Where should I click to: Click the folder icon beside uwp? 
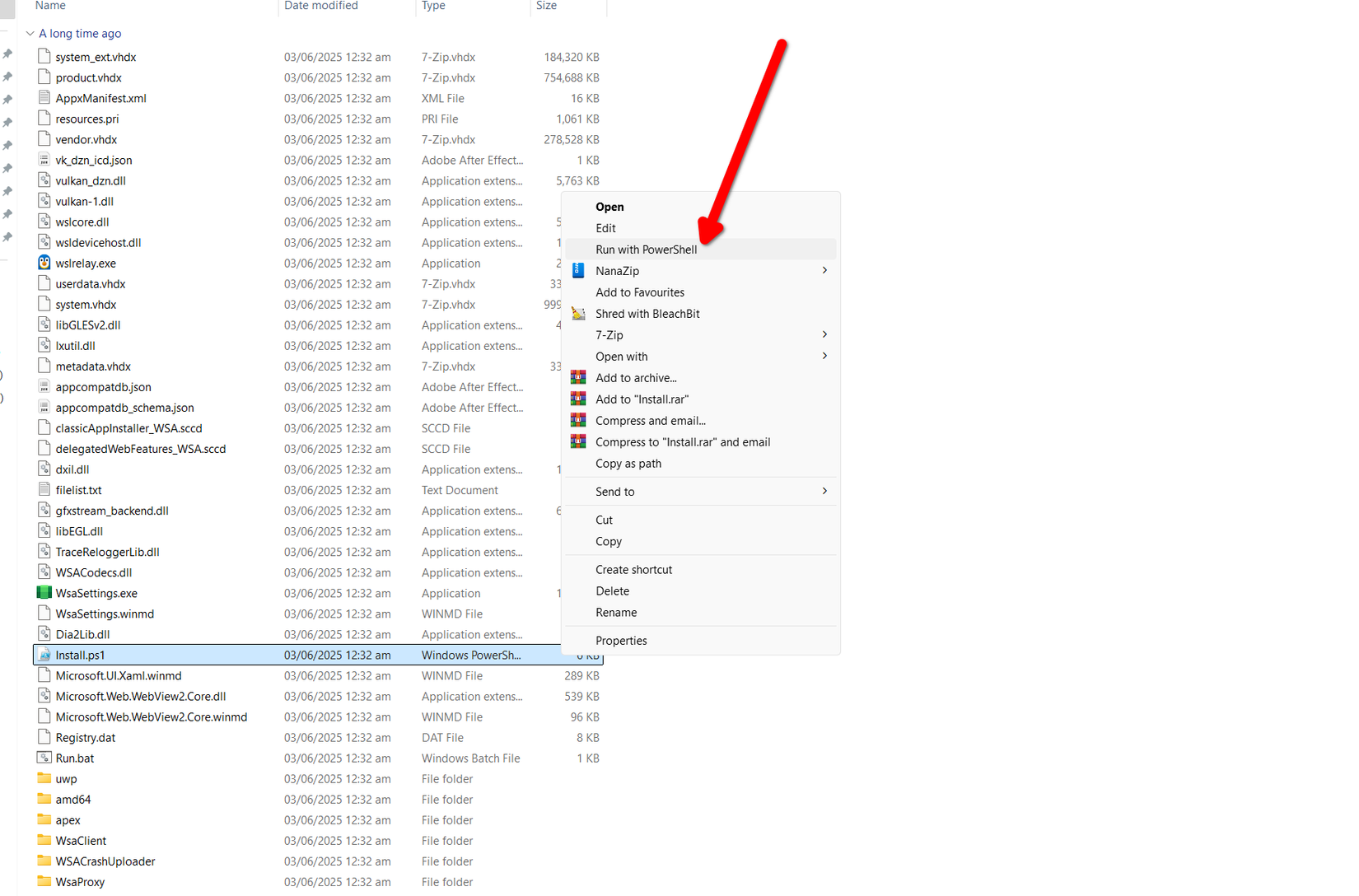pyautogui.click(x=45, y=777)
